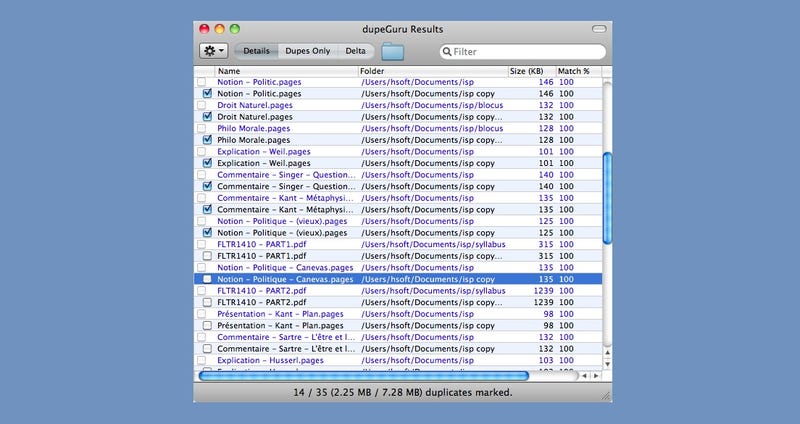The image size is (800, 424).
Task: Click the scroll down arrow
Action: pos(607,364)
